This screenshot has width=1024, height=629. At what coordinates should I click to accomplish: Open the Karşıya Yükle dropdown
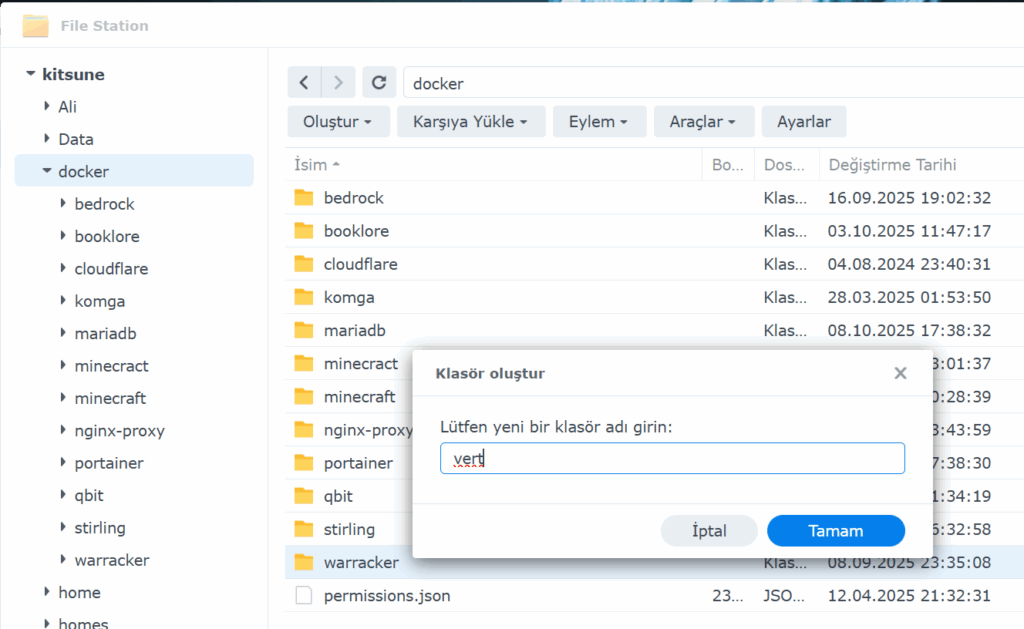point(470,121)
